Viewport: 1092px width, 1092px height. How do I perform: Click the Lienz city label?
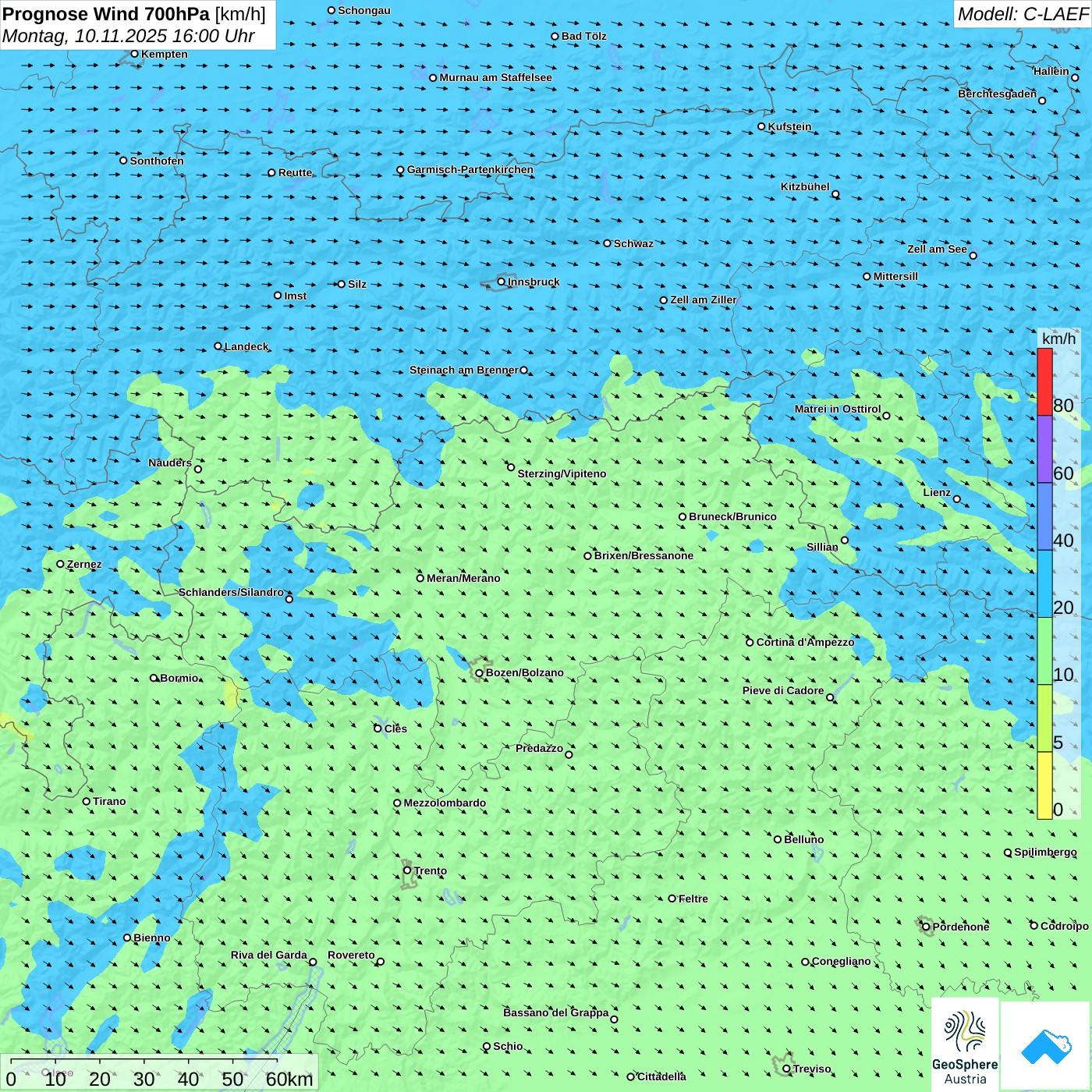click(x=937, y=492)
